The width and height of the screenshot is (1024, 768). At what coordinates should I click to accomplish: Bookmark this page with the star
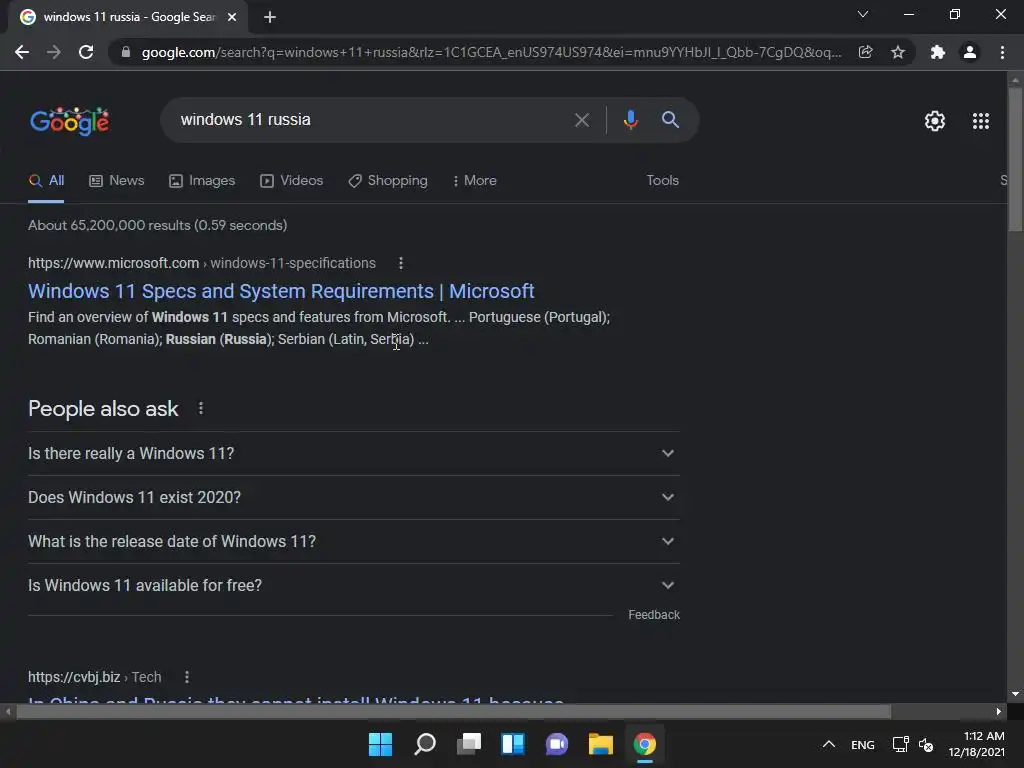click(898, 52)
